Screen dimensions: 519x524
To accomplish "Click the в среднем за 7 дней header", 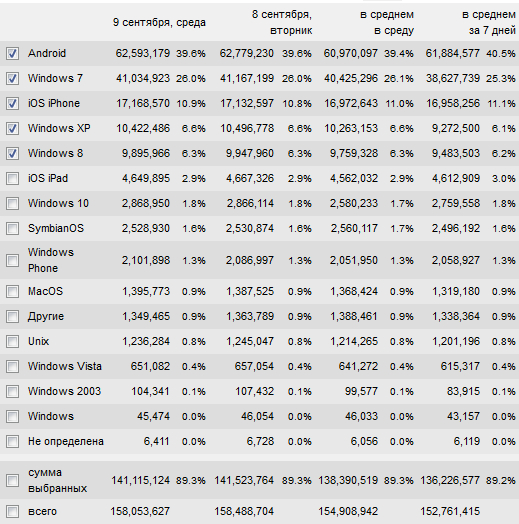I will point(489,22).
